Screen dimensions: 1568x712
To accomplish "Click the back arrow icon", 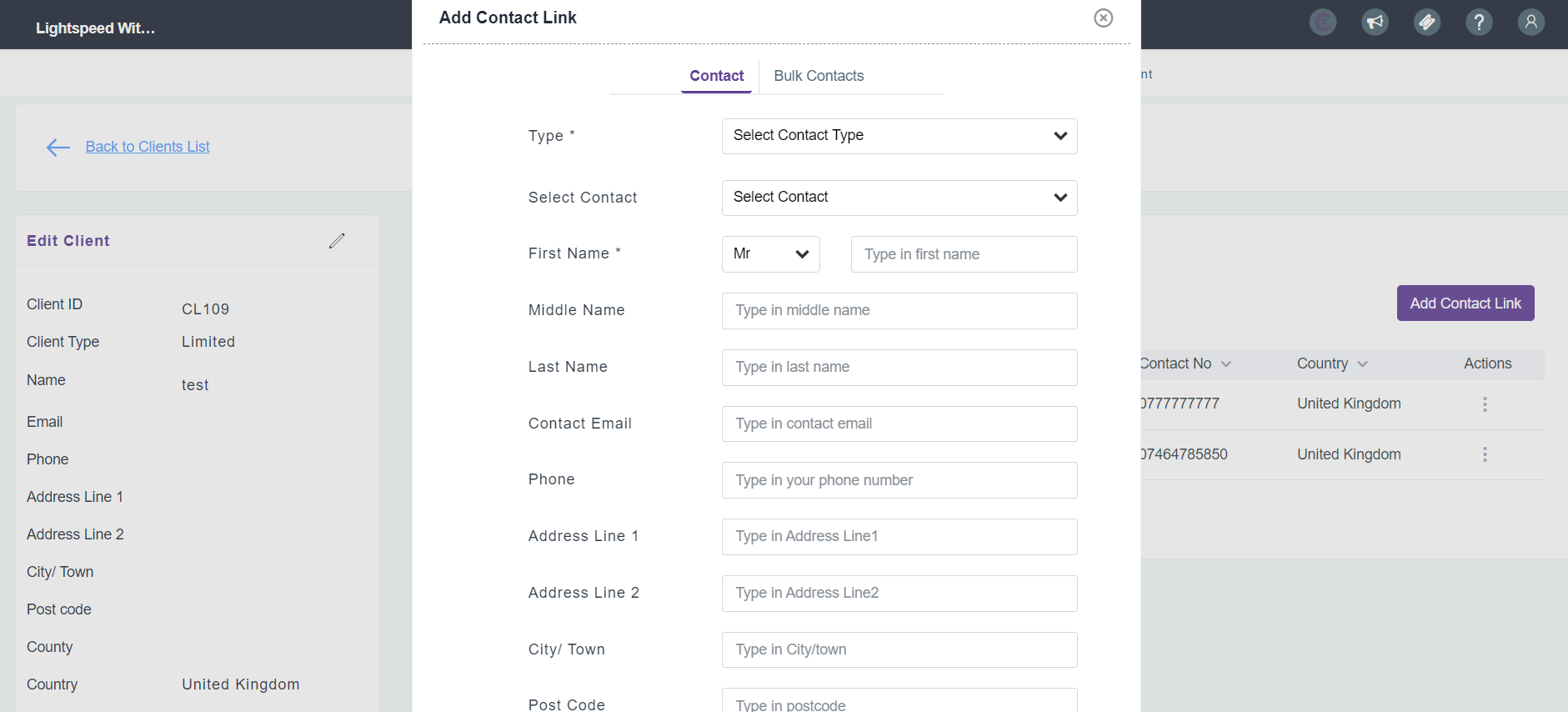I will pyautogui.click(x=58, y=148).
